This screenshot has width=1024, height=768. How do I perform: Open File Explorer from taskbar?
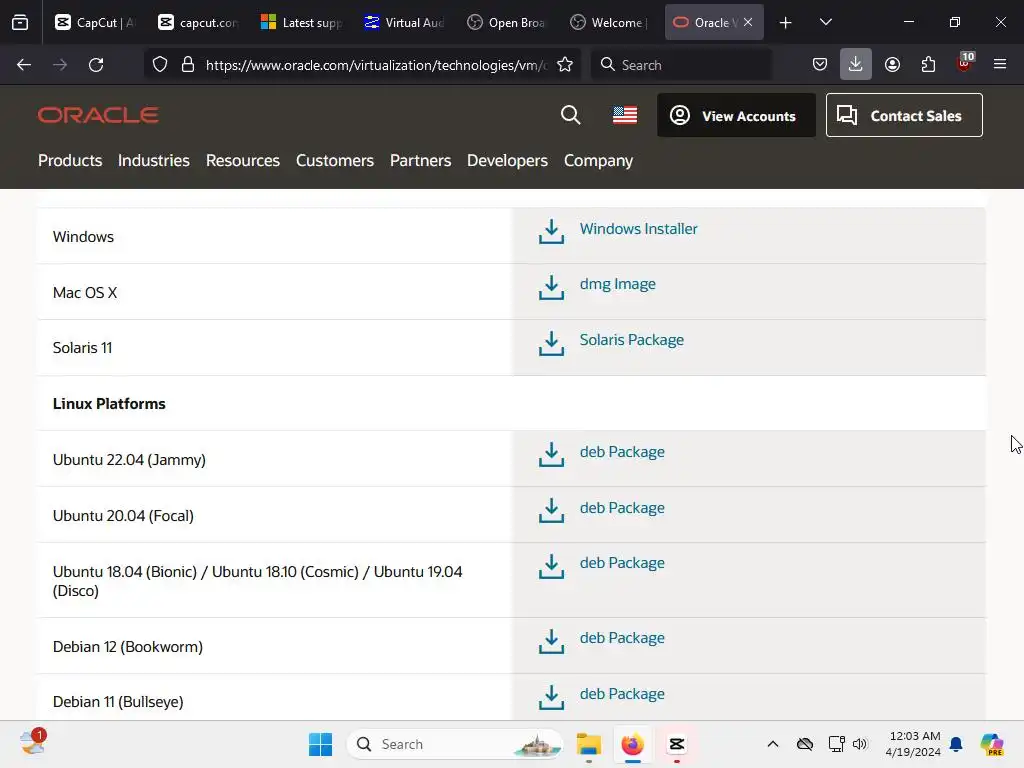(x=588, y=744)
